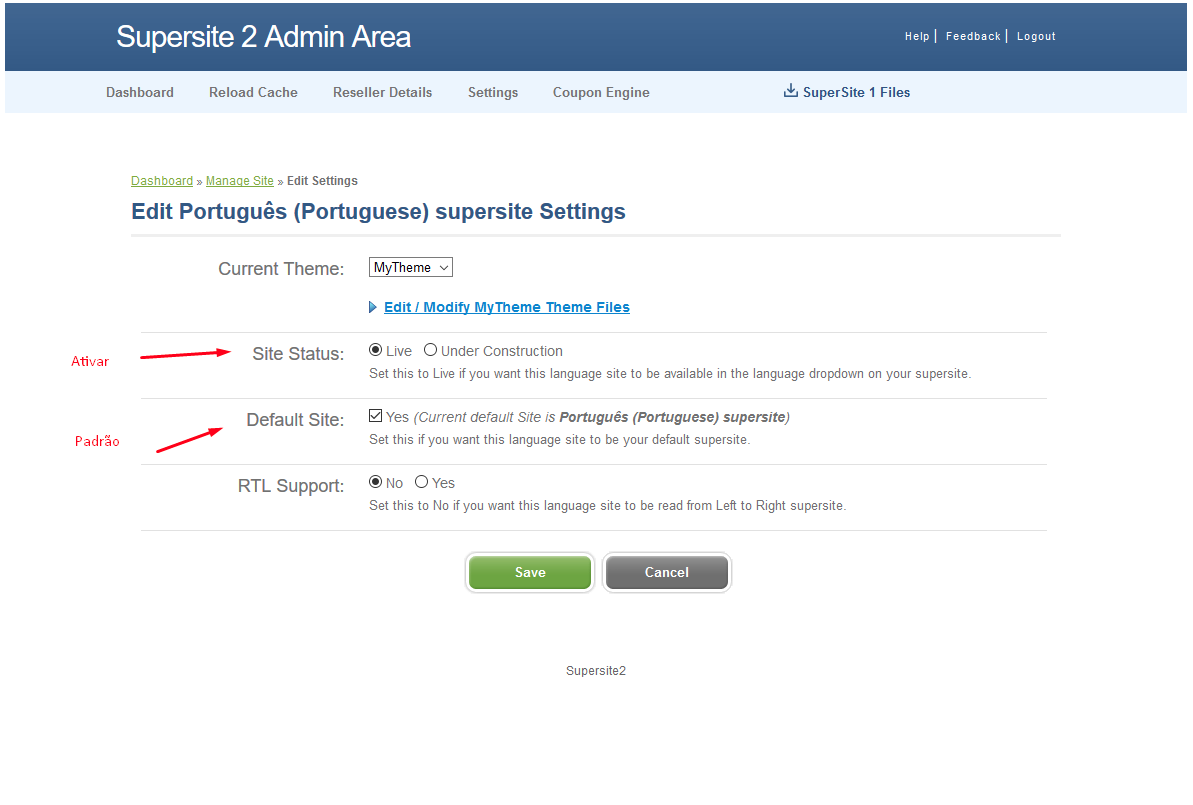Viewport: 1193px width, 805px height.
Task: Select RTL Support Yes radio button
Action: click(422, 482)
